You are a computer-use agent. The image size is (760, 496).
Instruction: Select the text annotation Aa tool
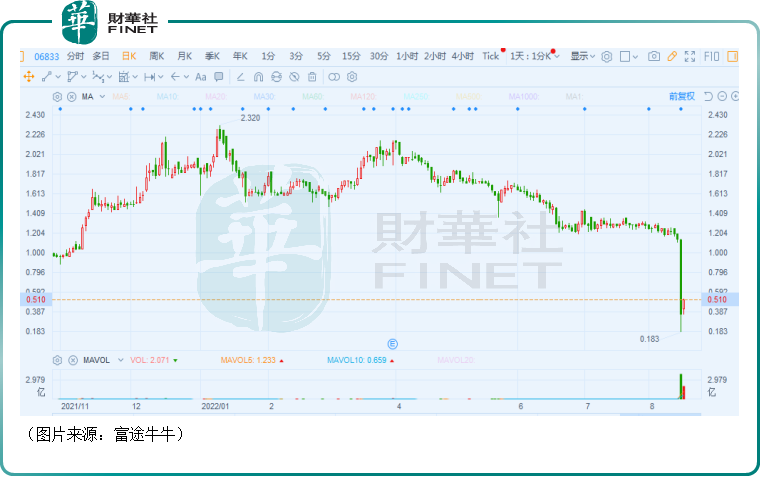pos(201,76)
